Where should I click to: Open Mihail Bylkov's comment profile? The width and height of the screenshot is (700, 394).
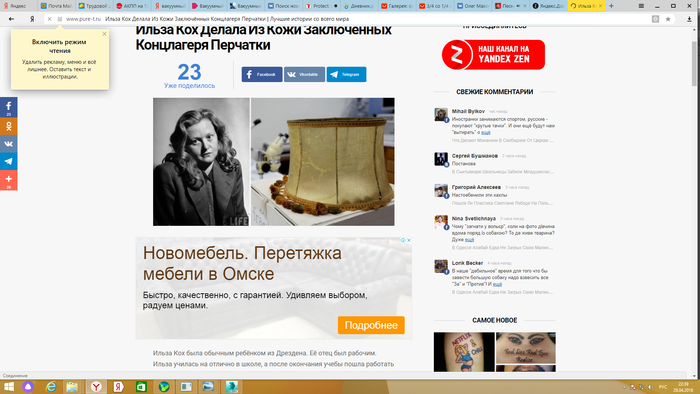468,111
